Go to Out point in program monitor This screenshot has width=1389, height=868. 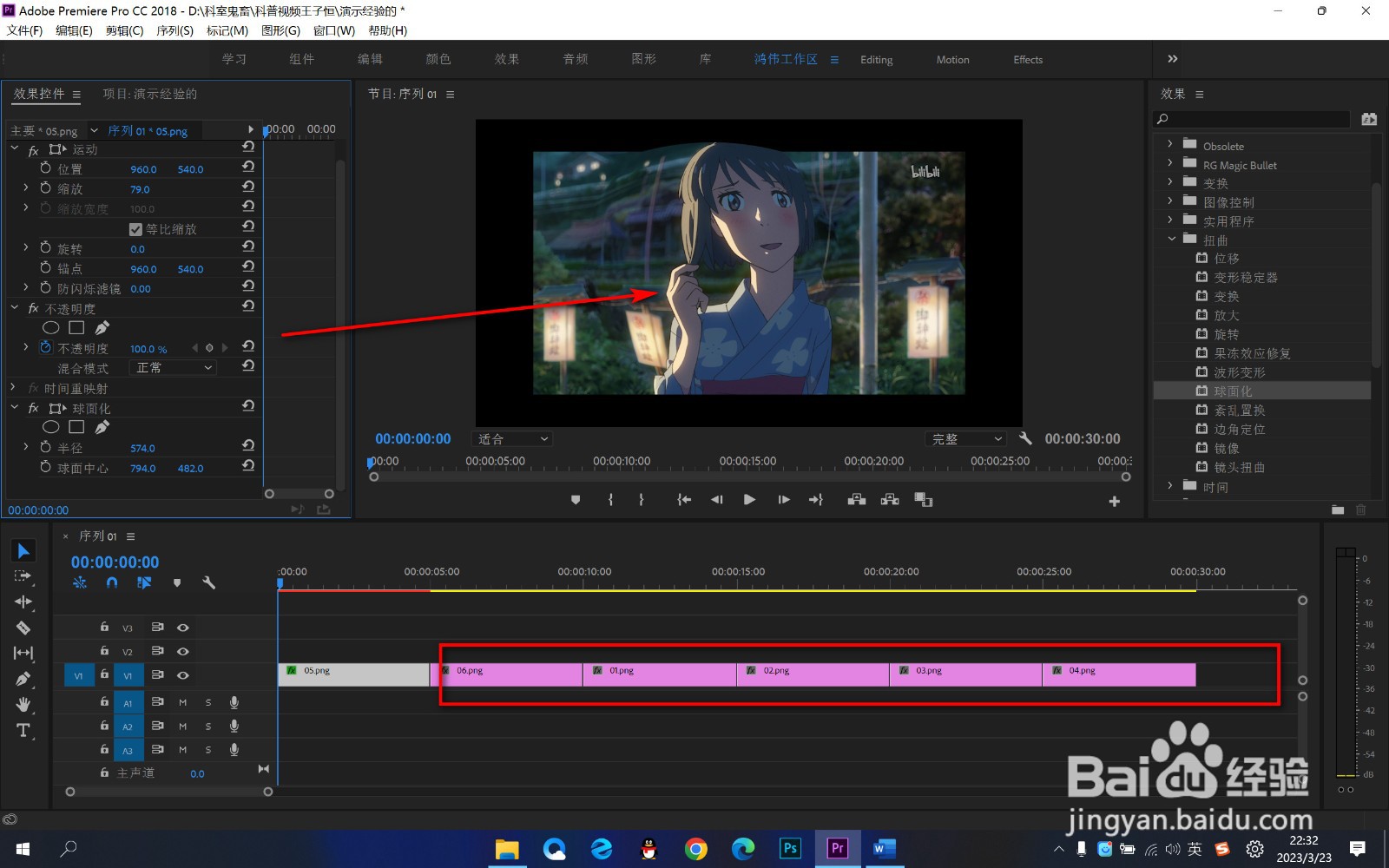[x=816, y=500]
